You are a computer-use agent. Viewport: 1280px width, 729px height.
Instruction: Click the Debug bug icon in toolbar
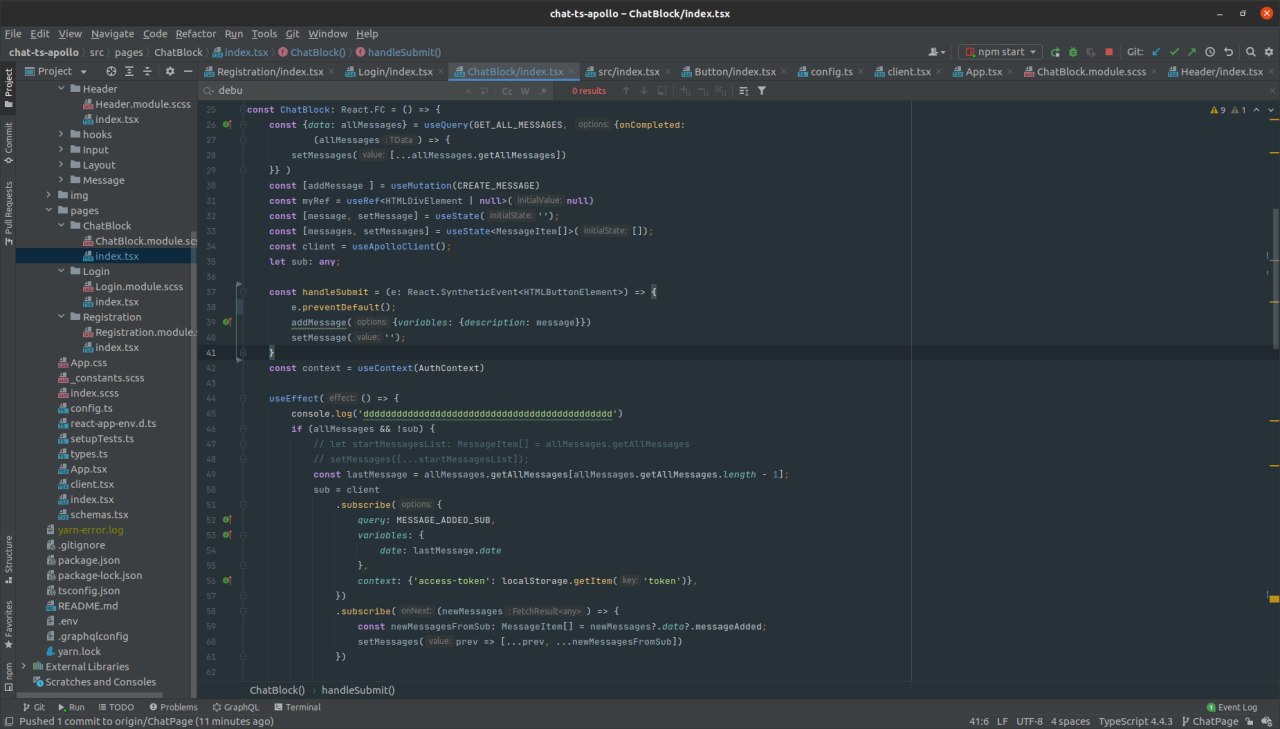(1072, 52)
